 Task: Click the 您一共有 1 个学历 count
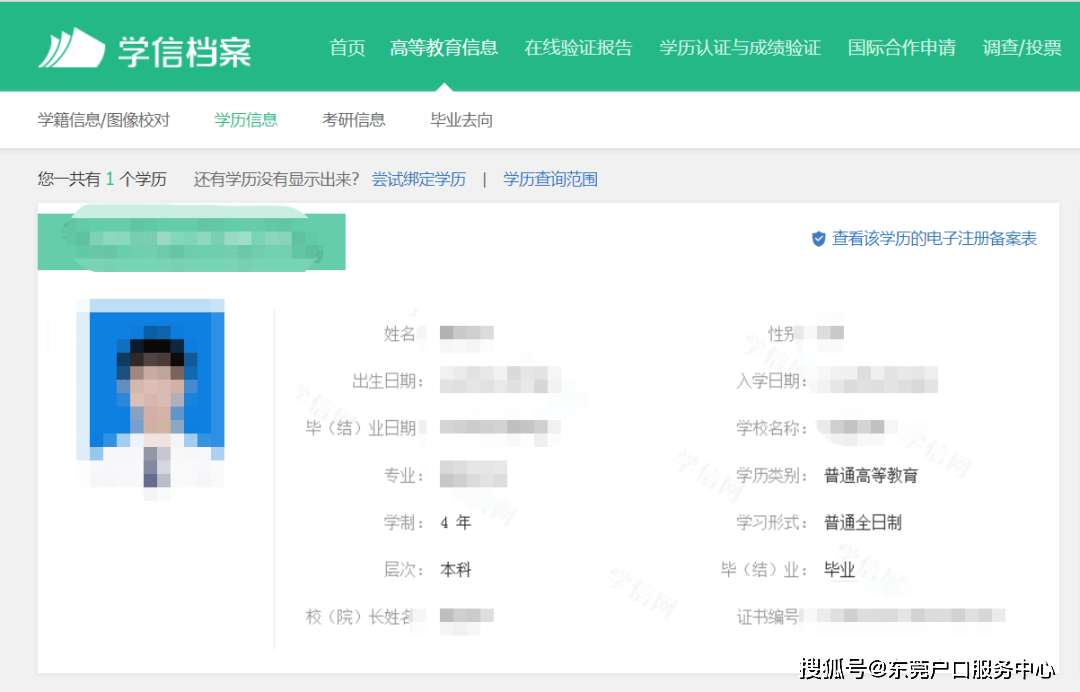[x=100, y=179]
